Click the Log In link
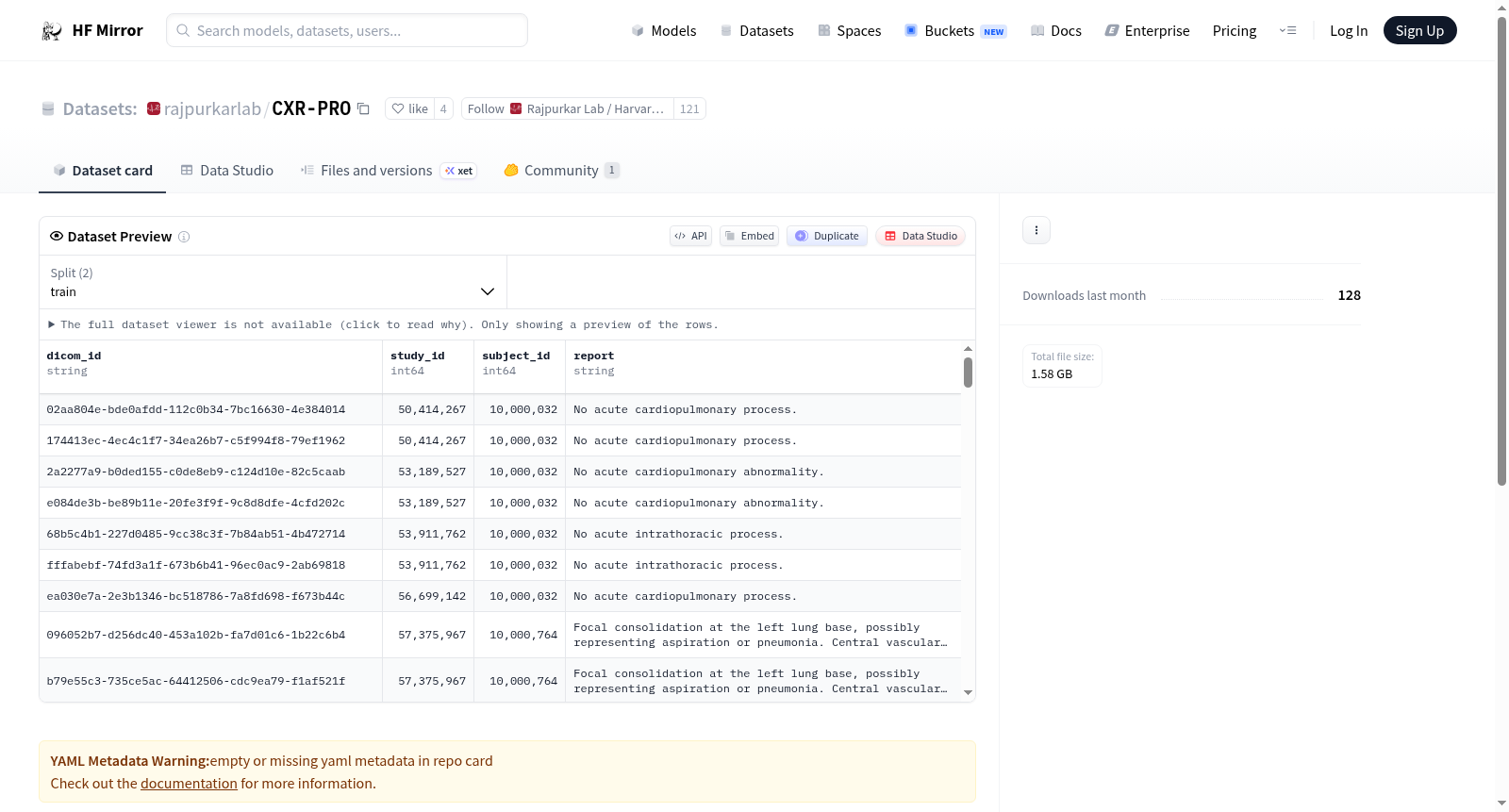This screenshot has width=1509, height=812. pos(1349,30)
